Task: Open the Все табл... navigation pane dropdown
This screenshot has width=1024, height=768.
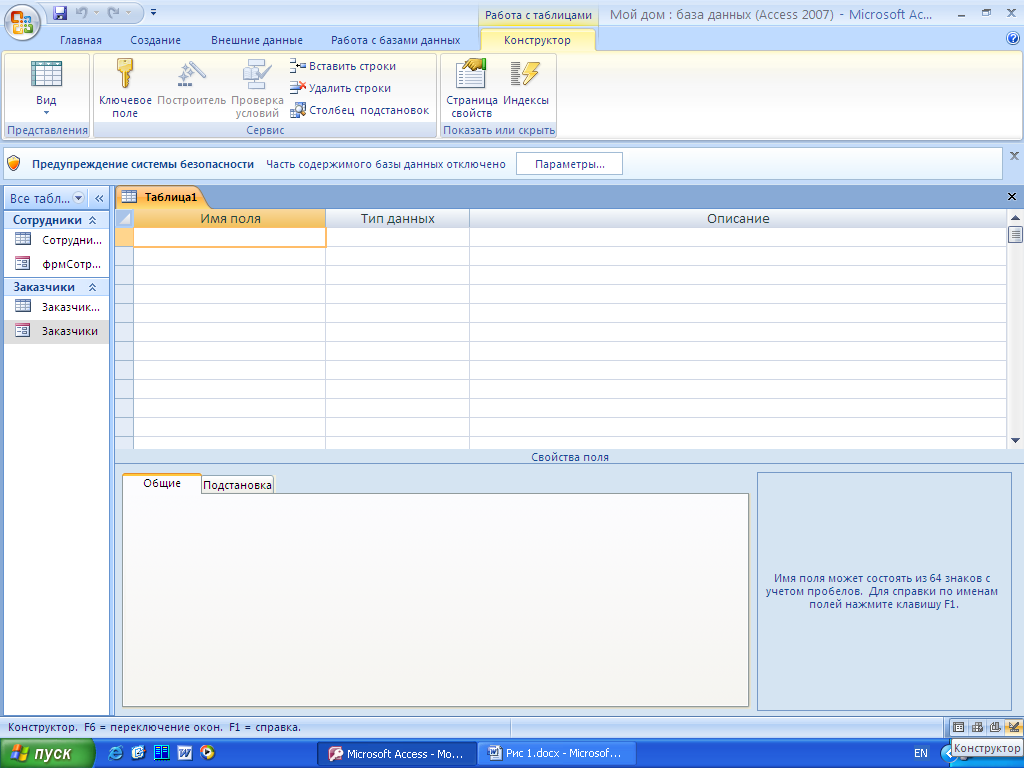Action: pyautogui.click(x=78, y=198)
